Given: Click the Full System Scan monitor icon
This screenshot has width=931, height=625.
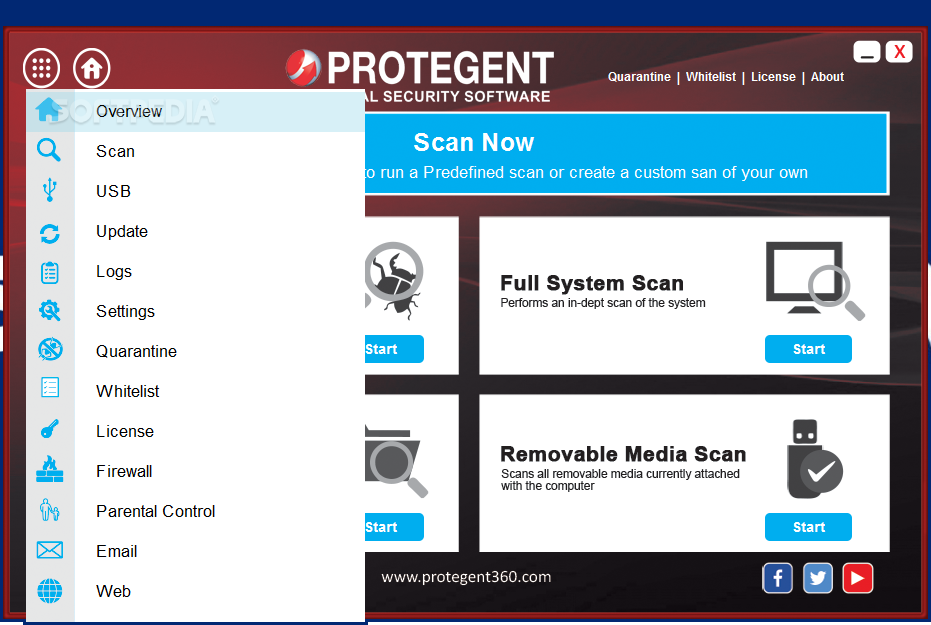Looking at the screenshot, I should (815, 280).
